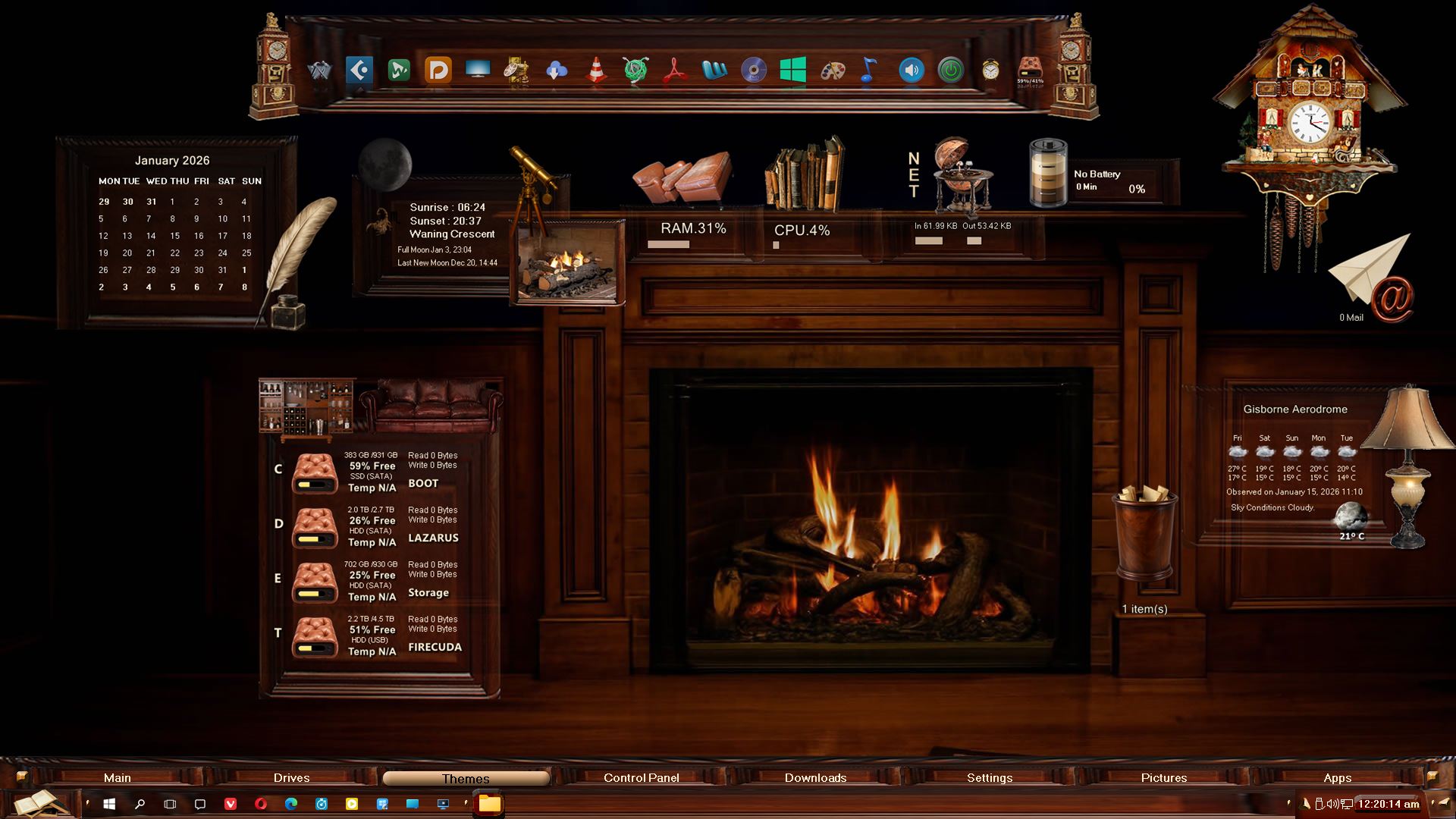Click the blue music note icon
This screenshot has height=819, width=1456.
[x=869, y=71]
